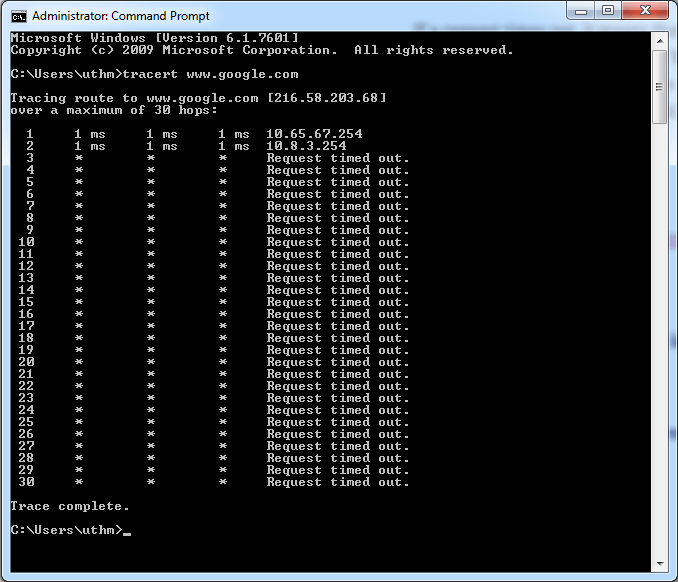Click the empty scrollbar track below the thumb
Screen dimensions: 678x582
point(659,350)
